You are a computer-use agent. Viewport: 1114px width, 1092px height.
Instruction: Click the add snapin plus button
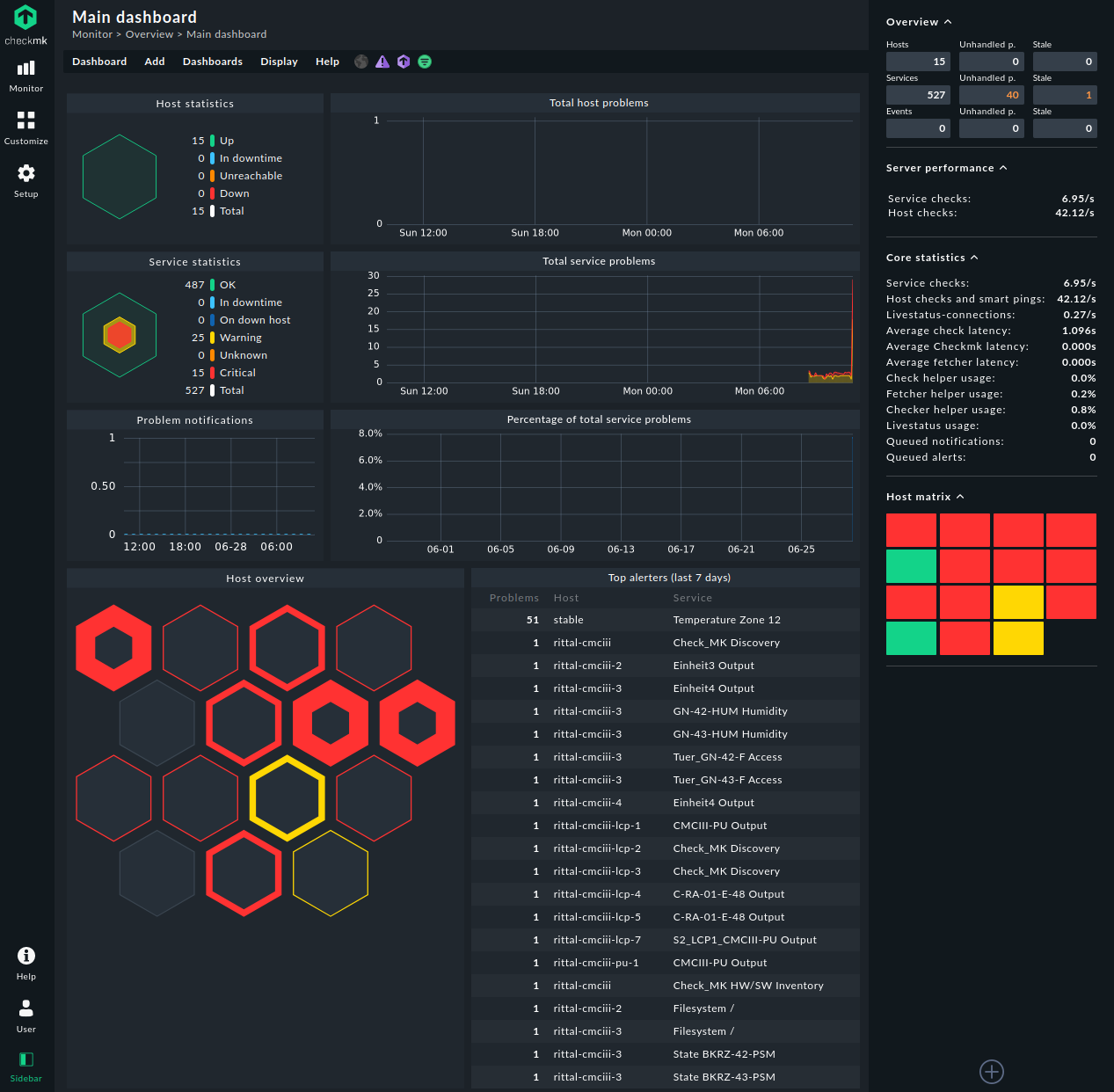(x=992, y=1072)
